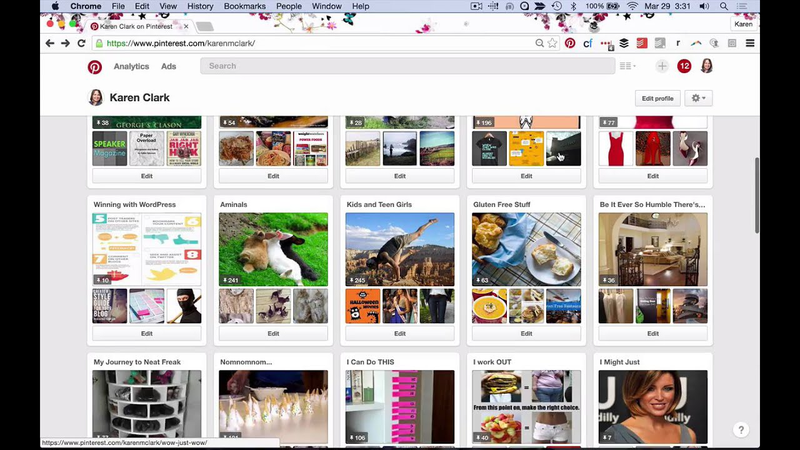Open the notifications badge showing 12

[x=684, y=66]
